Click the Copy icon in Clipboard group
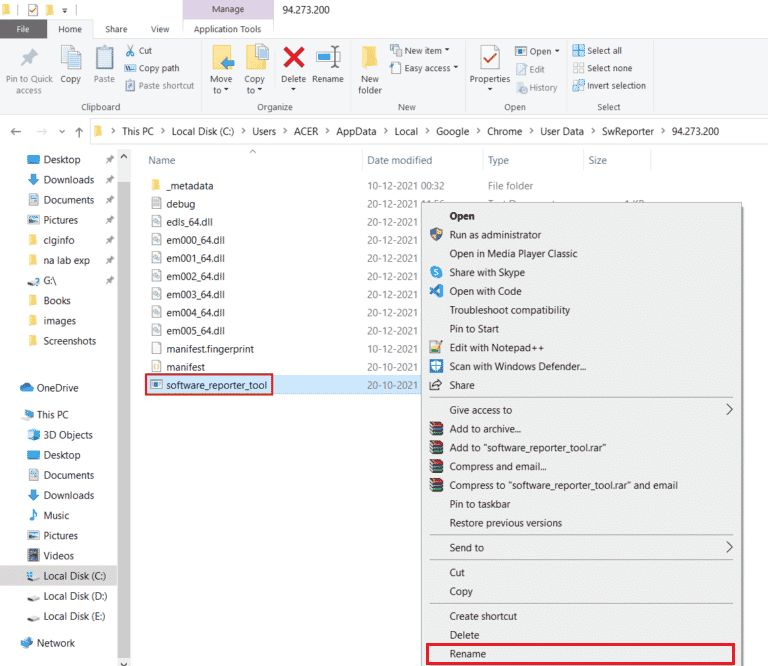 71,57
